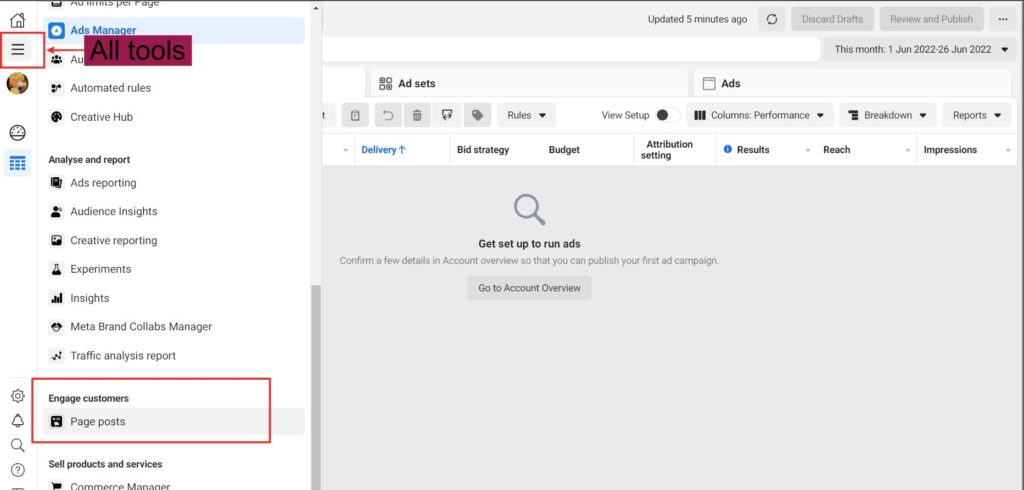Image resolution: width=1024 pixels, height=490 pixels.
Task: Click the Commerce Manager cart icon
Action: pos(57,486)
